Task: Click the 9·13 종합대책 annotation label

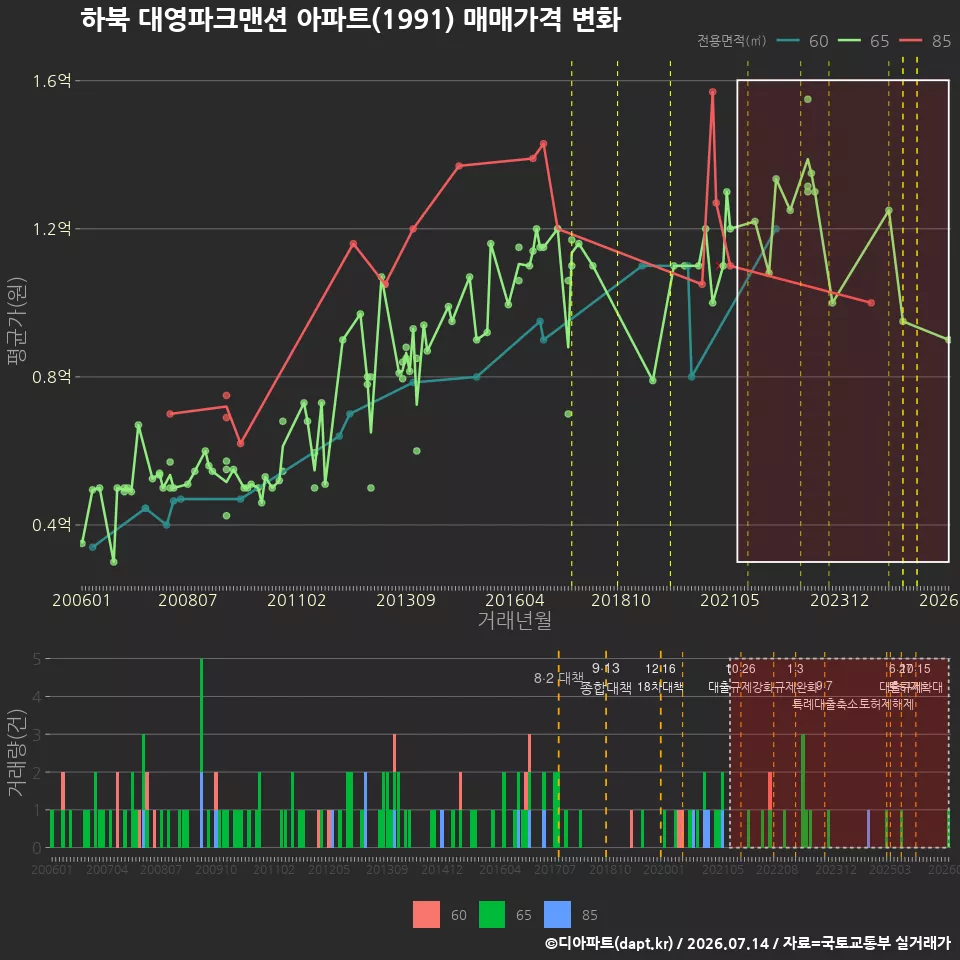Action: 606,678
